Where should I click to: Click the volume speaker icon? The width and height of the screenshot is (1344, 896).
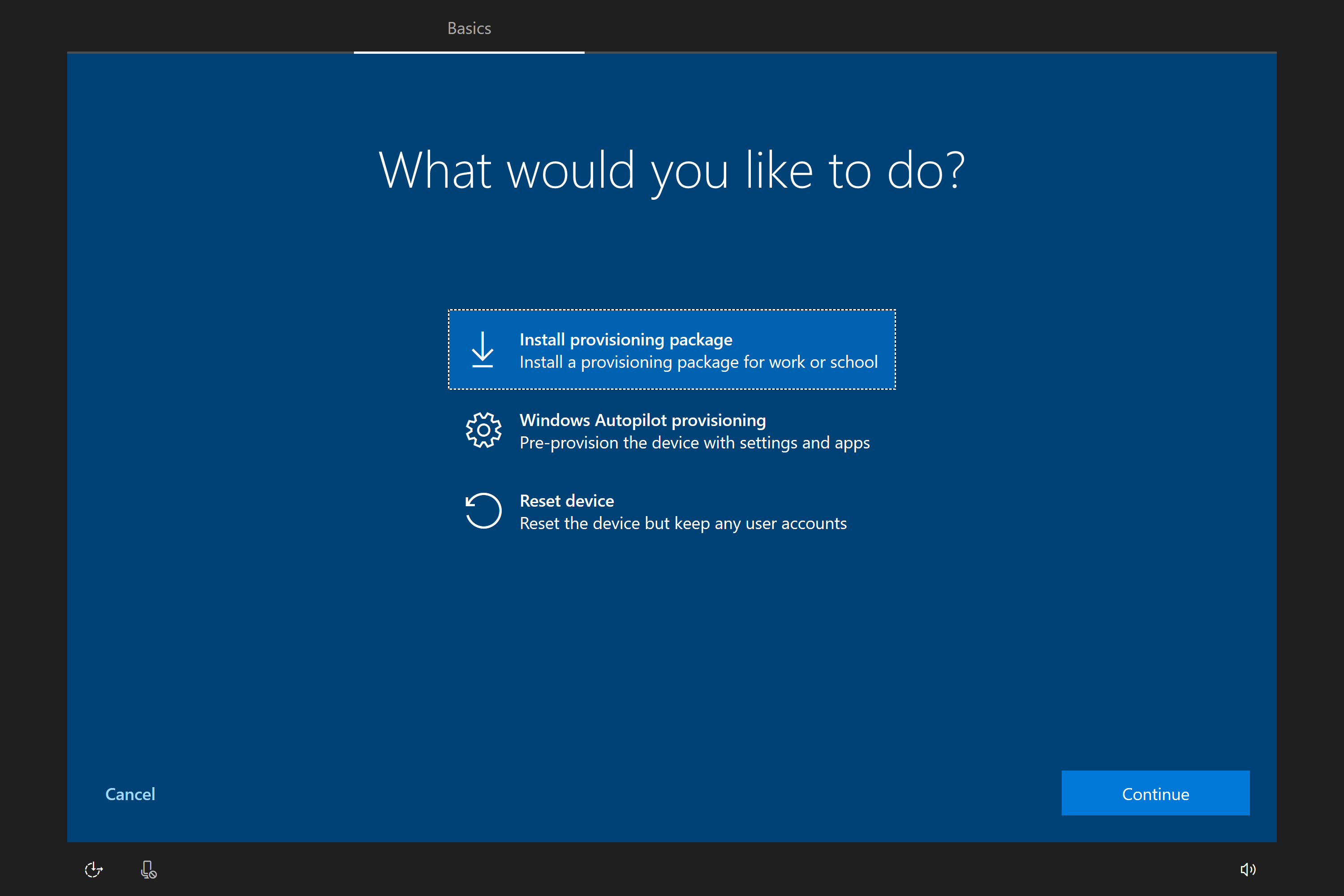tap(1247, 869)
